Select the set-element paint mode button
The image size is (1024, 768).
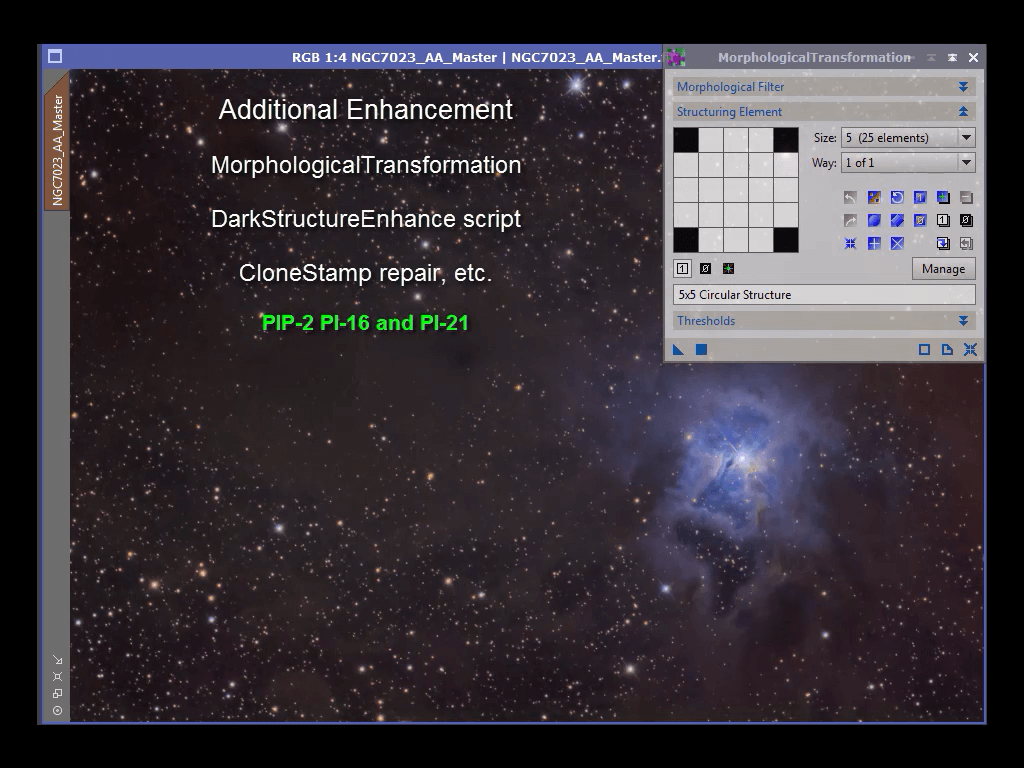682,268
